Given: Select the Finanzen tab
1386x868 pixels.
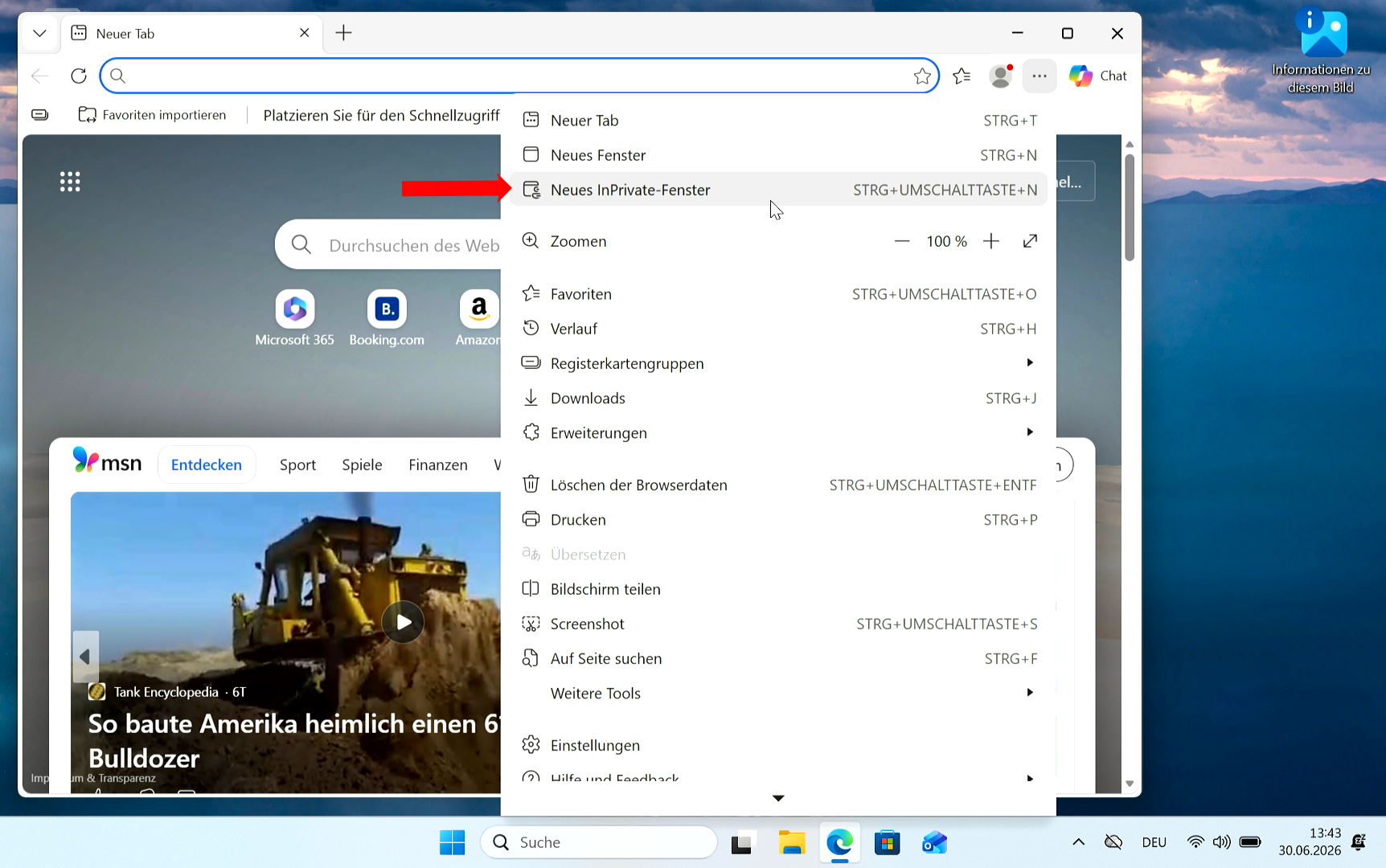Looking at the screenshot, I should pos(438,465).
